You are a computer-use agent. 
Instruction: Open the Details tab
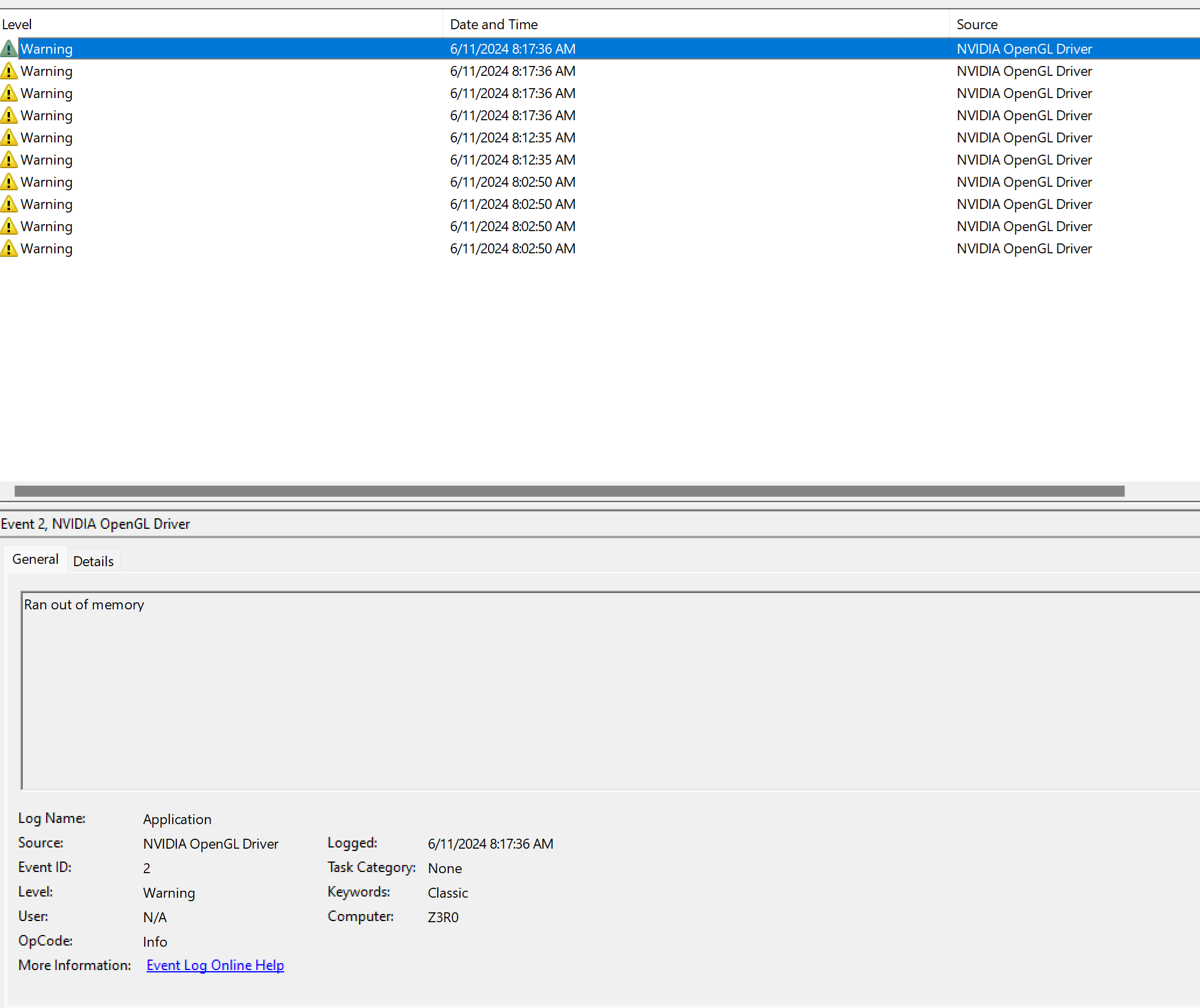tap(93, 561)
